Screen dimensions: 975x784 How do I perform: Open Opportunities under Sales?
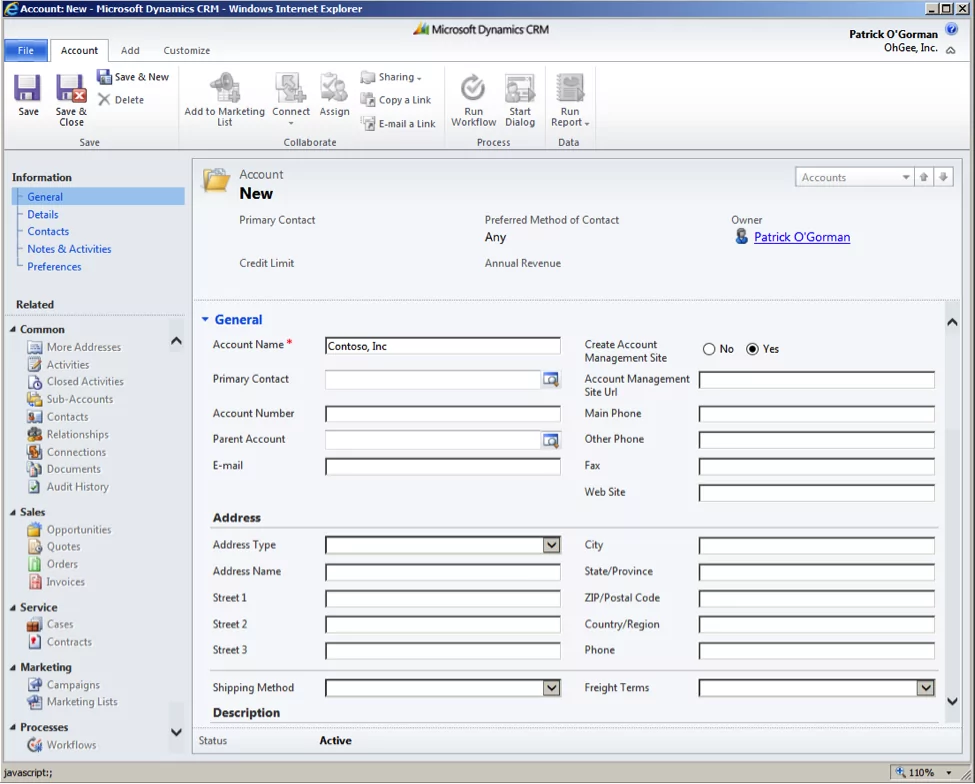79,530
